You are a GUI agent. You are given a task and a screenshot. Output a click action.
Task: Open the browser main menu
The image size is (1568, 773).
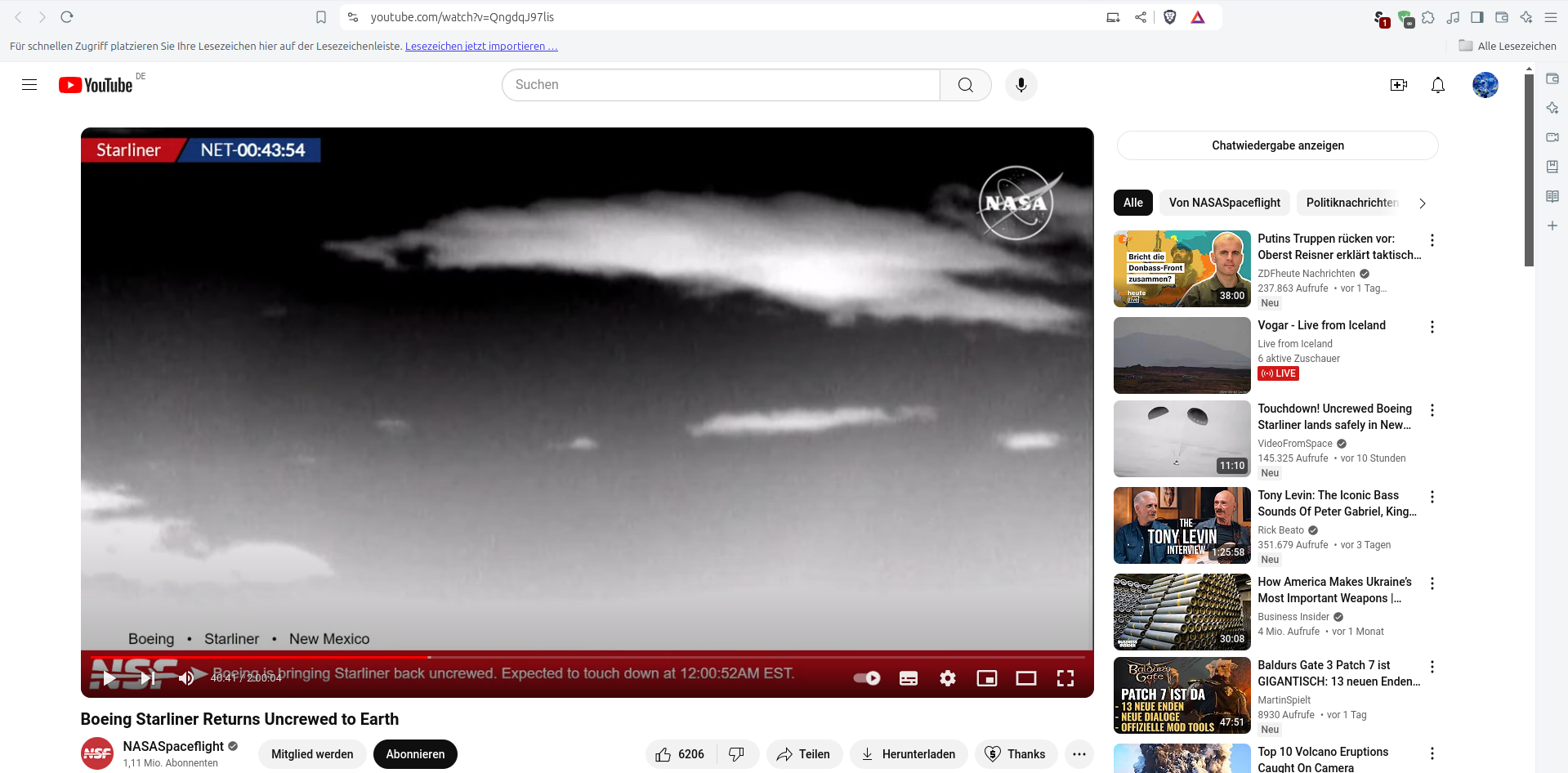[x=1551, y=17]
